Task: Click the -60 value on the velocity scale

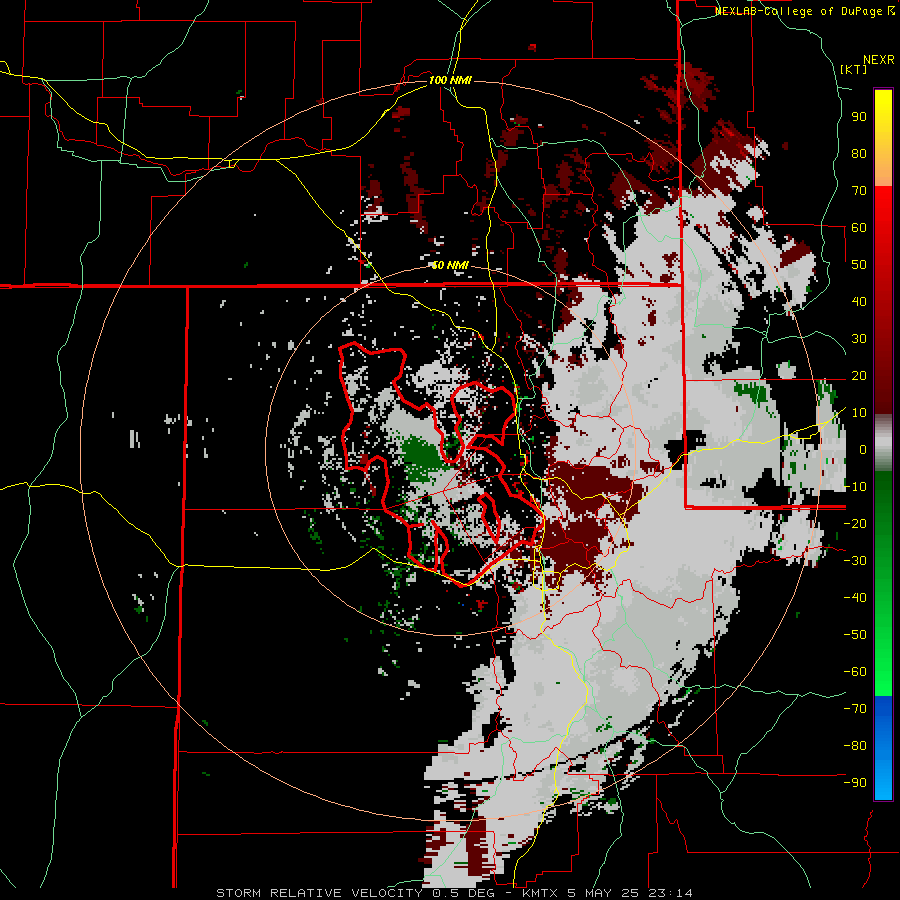Action: coord(855,672)
